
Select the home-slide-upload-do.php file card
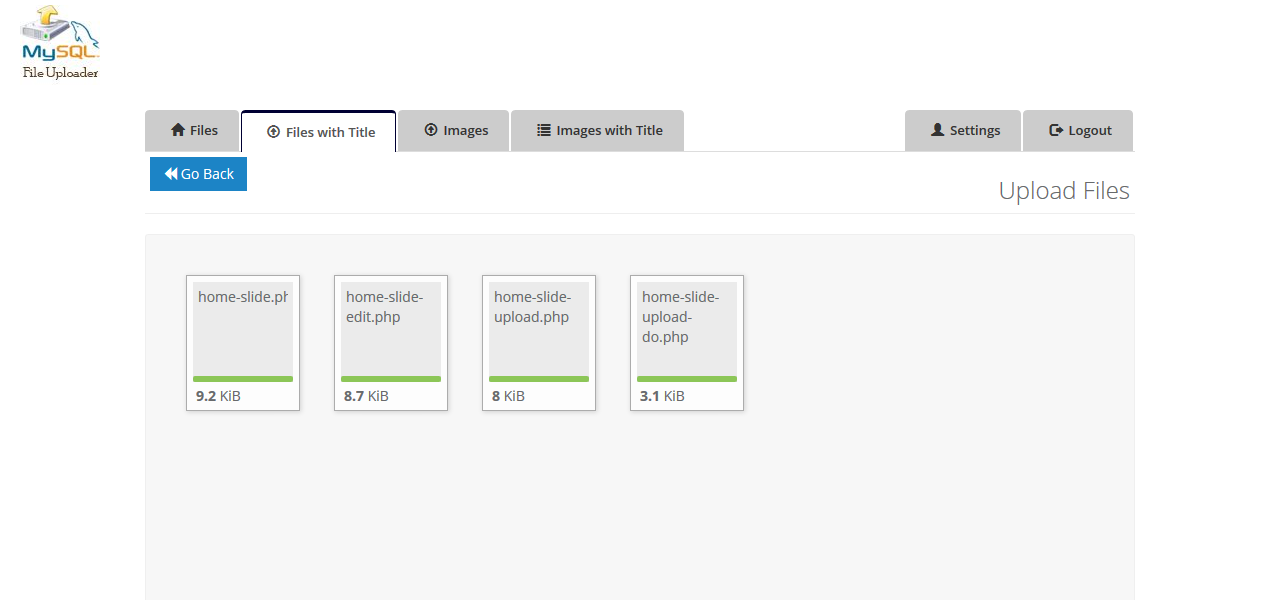pos(686,343)
